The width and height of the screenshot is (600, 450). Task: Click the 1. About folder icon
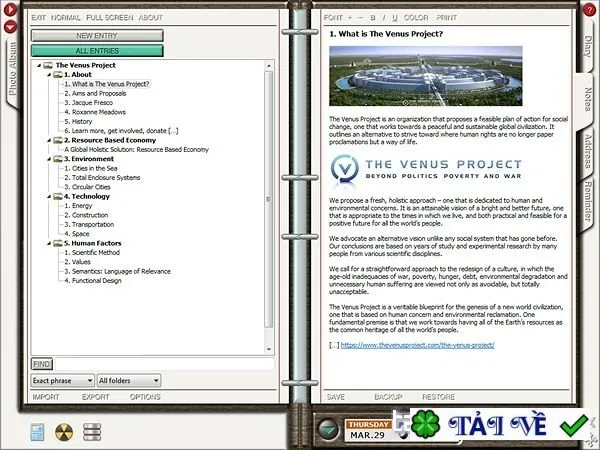tap(58, 75)
